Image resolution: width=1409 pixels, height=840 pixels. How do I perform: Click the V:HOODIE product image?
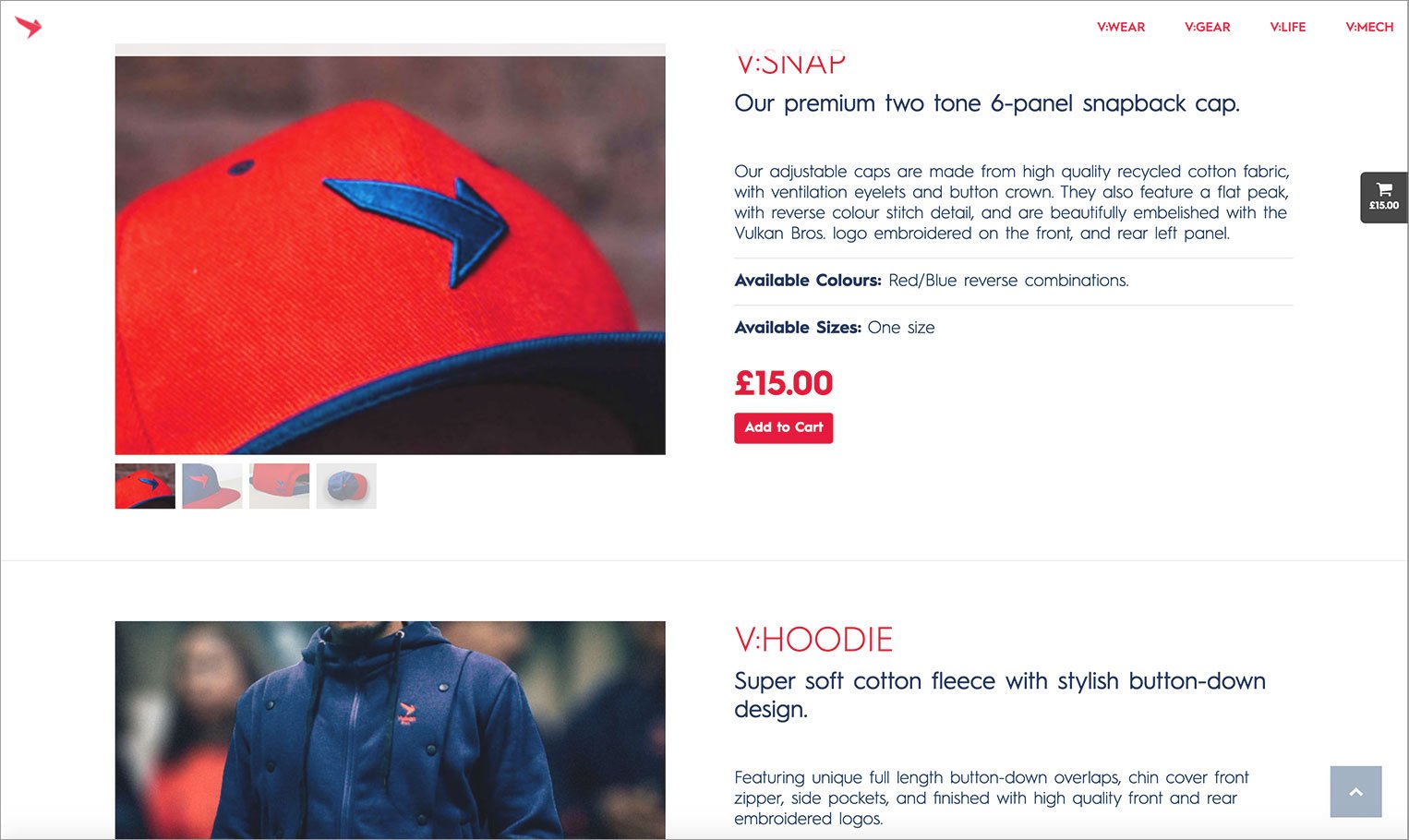click(390, 730)
